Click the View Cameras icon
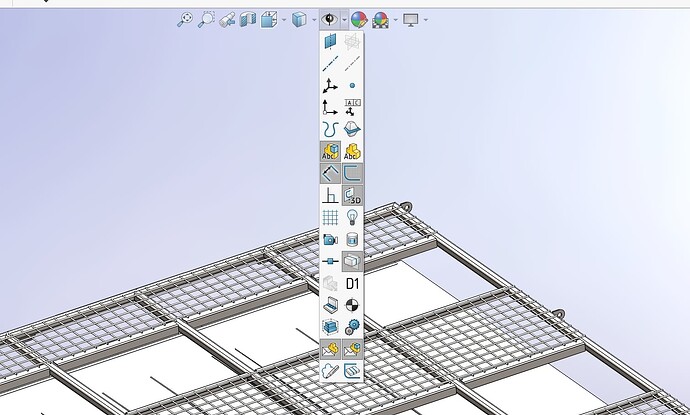This screenshot has width=690, height=415. 331,240
